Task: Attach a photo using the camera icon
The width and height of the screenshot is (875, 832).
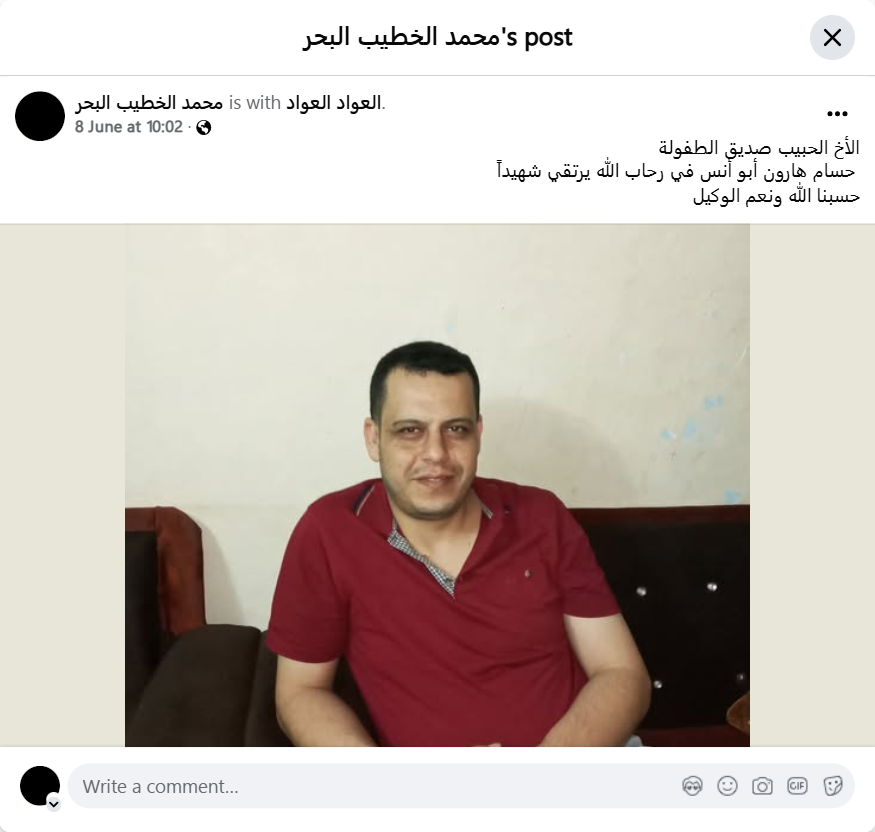Action: [762, 786]
